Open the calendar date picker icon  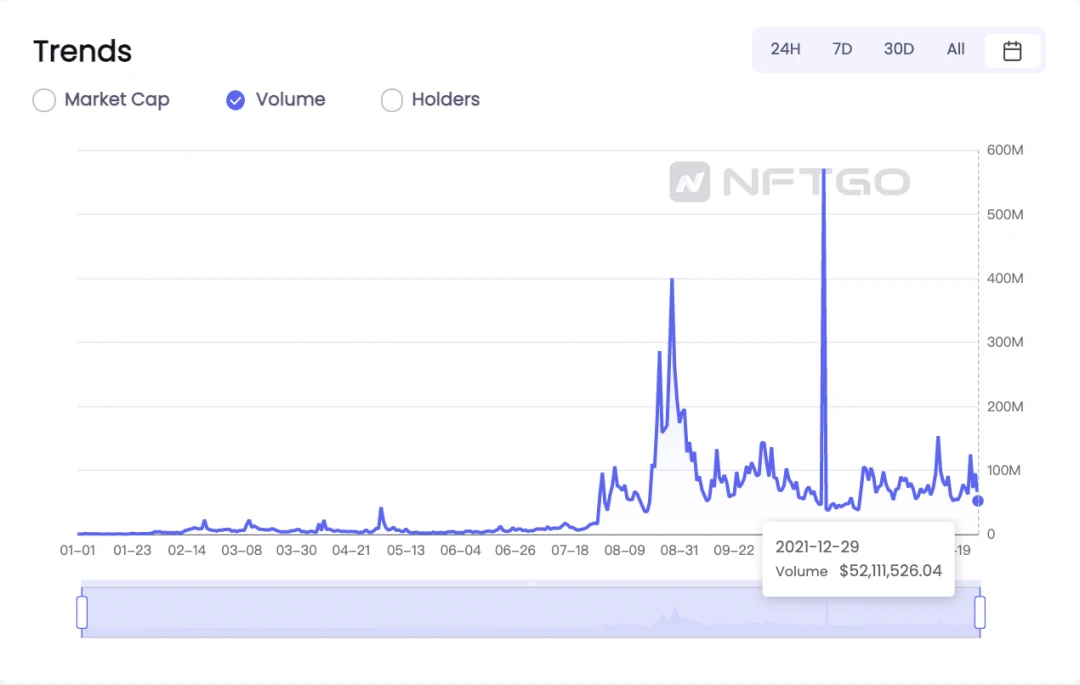1012,50
